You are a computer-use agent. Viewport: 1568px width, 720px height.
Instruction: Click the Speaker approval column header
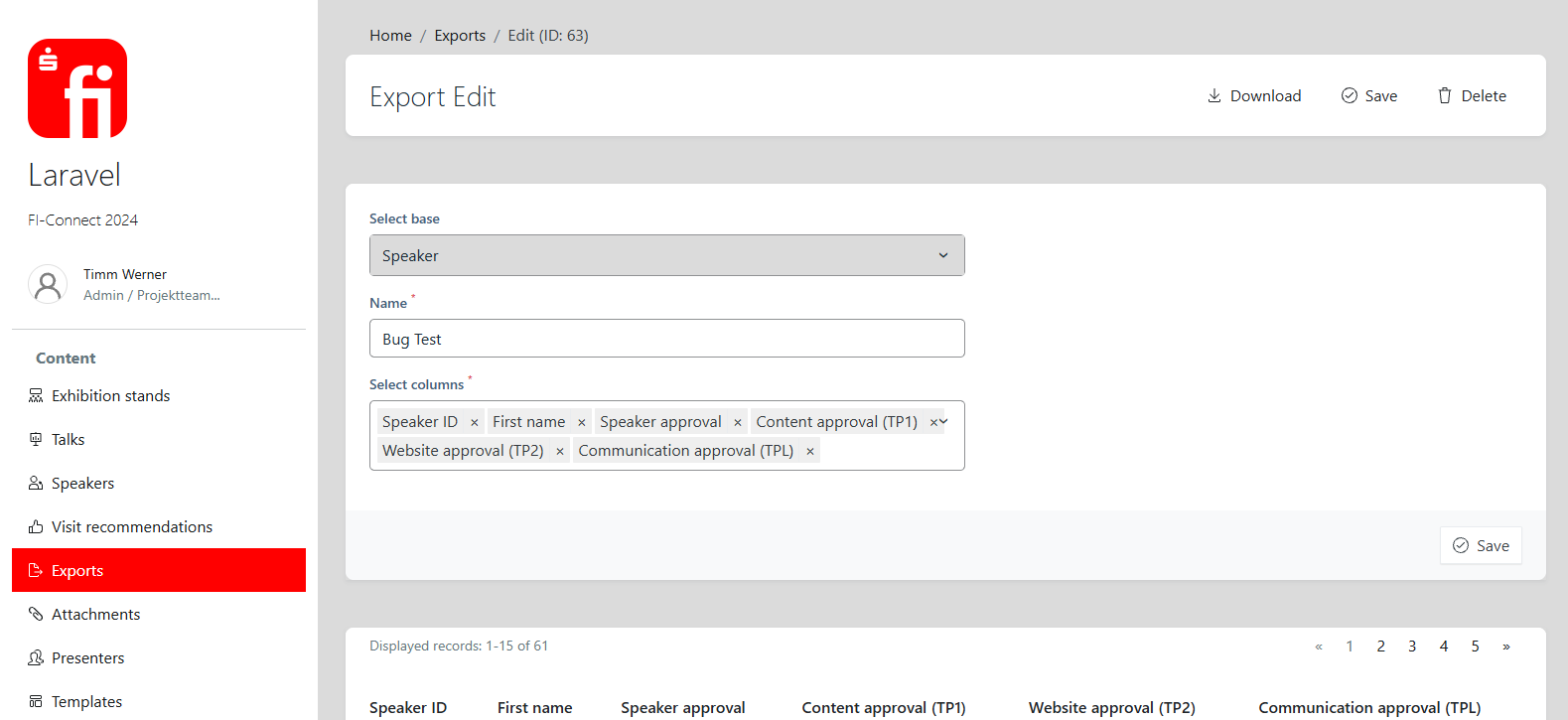click(x=683, y=708)
